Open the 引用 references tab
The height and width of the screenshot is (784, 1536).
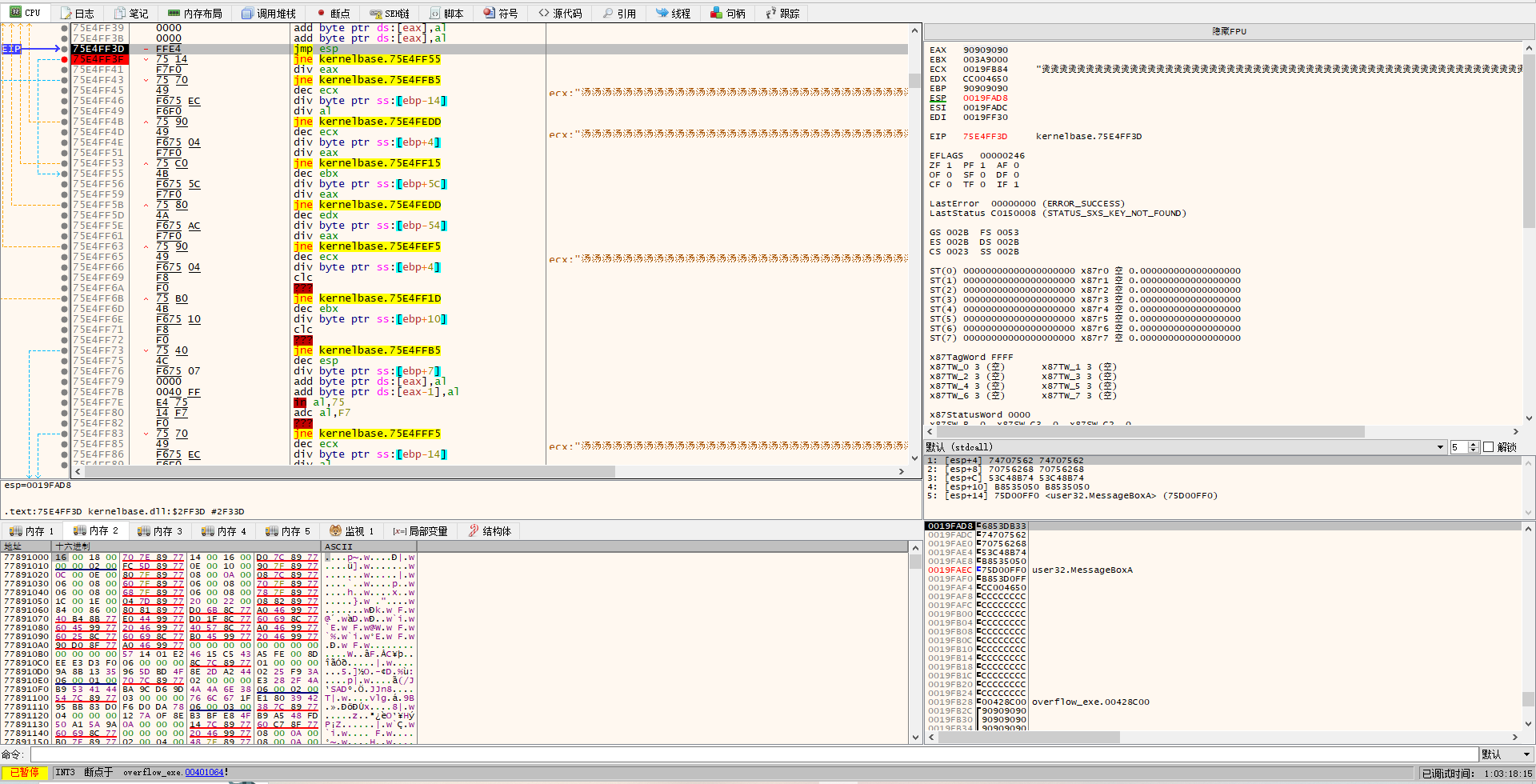coord(620,14)
